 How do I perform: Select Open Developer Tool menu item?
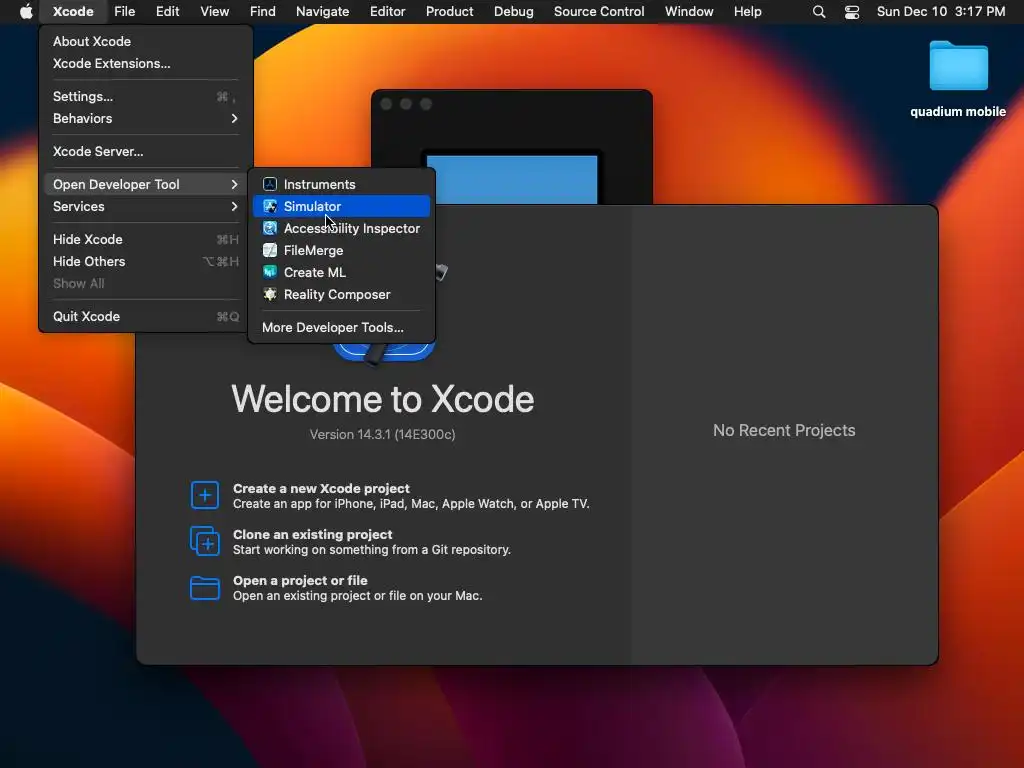coord(146,184)
